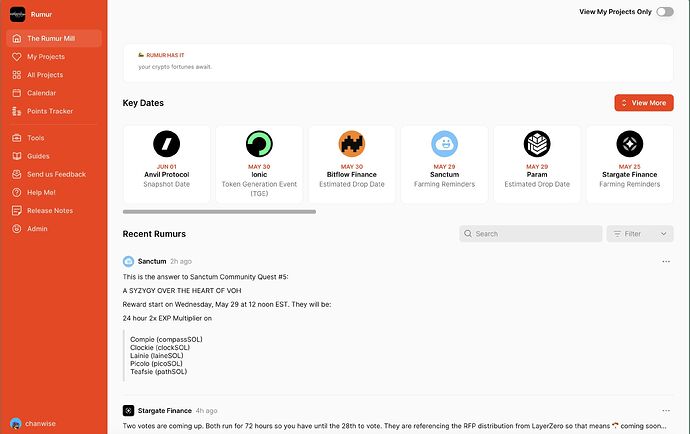Click the search magnifier icon
This screenshot has width=690, height=434.
pyautogui.click(x=468, y=234)
